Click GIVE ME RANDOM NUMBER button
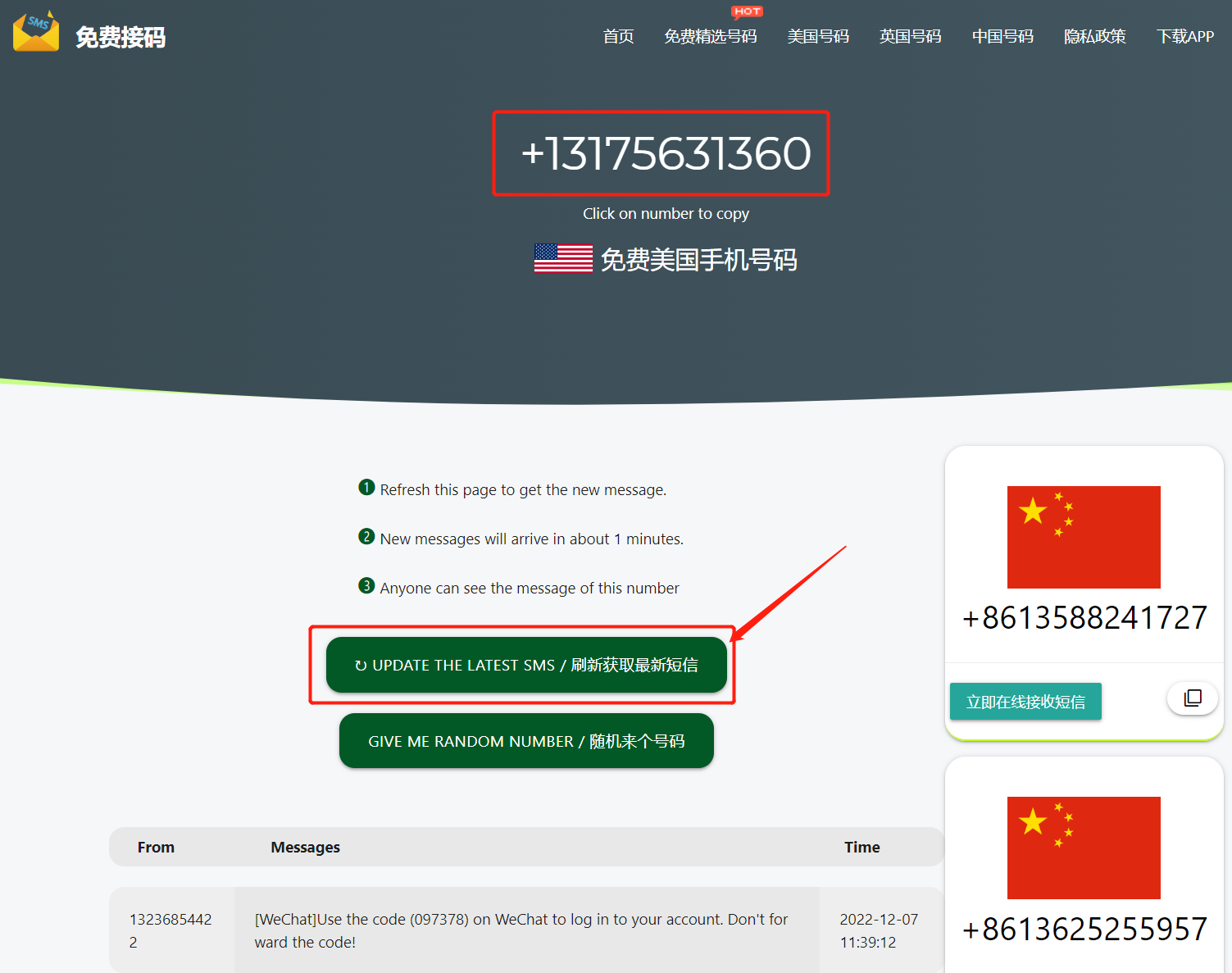The height and width of the screenshot is (973, 1232). tap(526, 741)
